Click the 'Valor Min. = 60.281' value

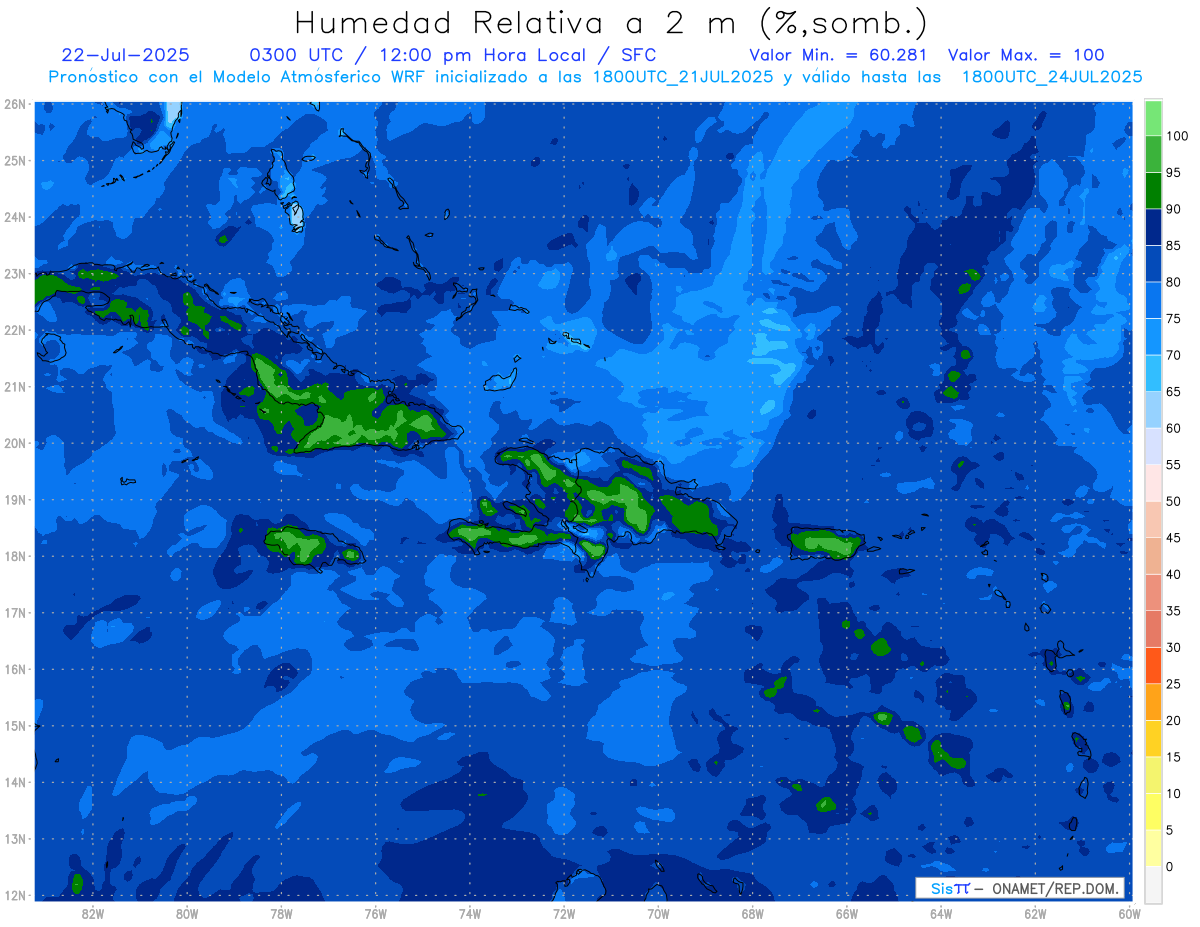[x=838, y=55]
